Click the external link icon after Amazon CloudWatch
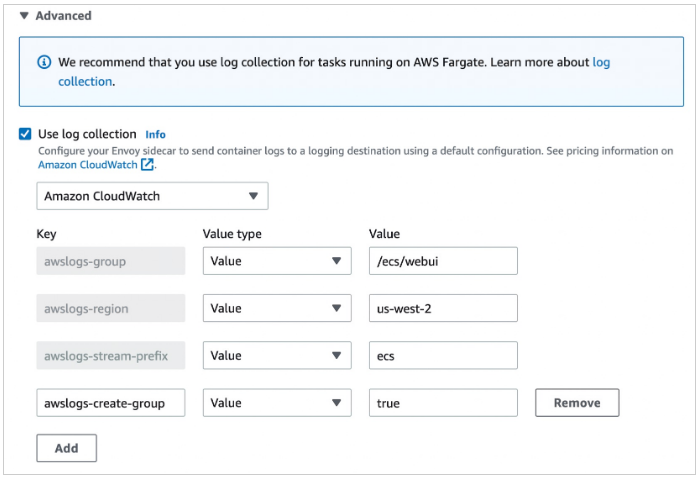The height and width of the screenshot is (477, 700). coord(147,165)
